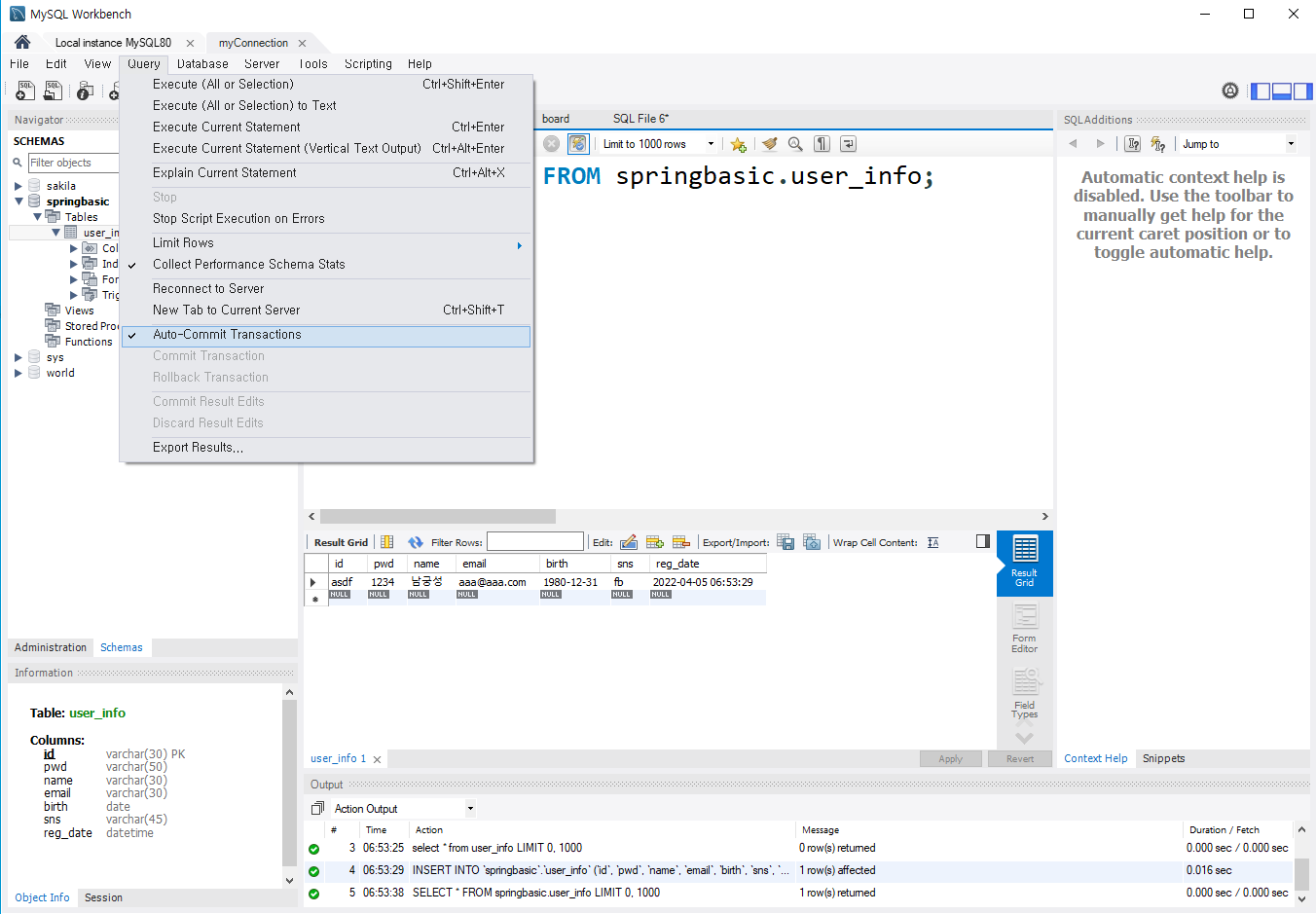
Task: Import records from external file
Action: pos(812,542)
